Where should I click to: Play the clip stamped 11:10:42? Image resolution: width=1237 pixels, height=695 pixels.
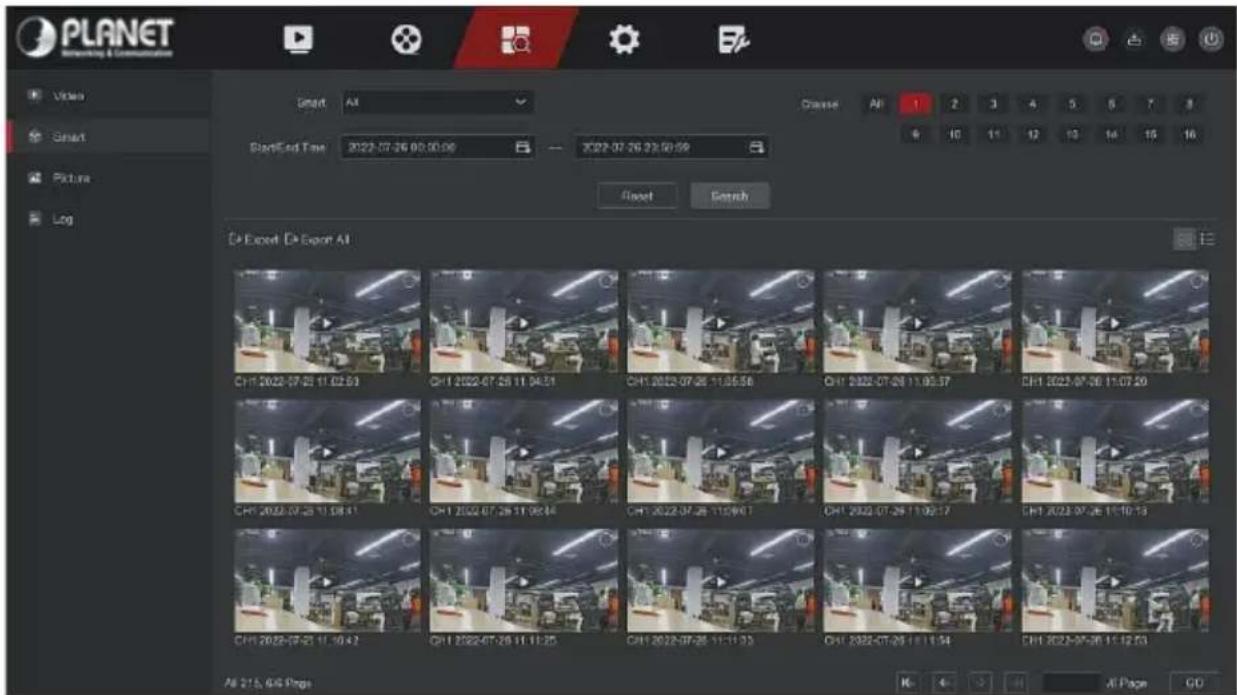click(x=326, y=582)
